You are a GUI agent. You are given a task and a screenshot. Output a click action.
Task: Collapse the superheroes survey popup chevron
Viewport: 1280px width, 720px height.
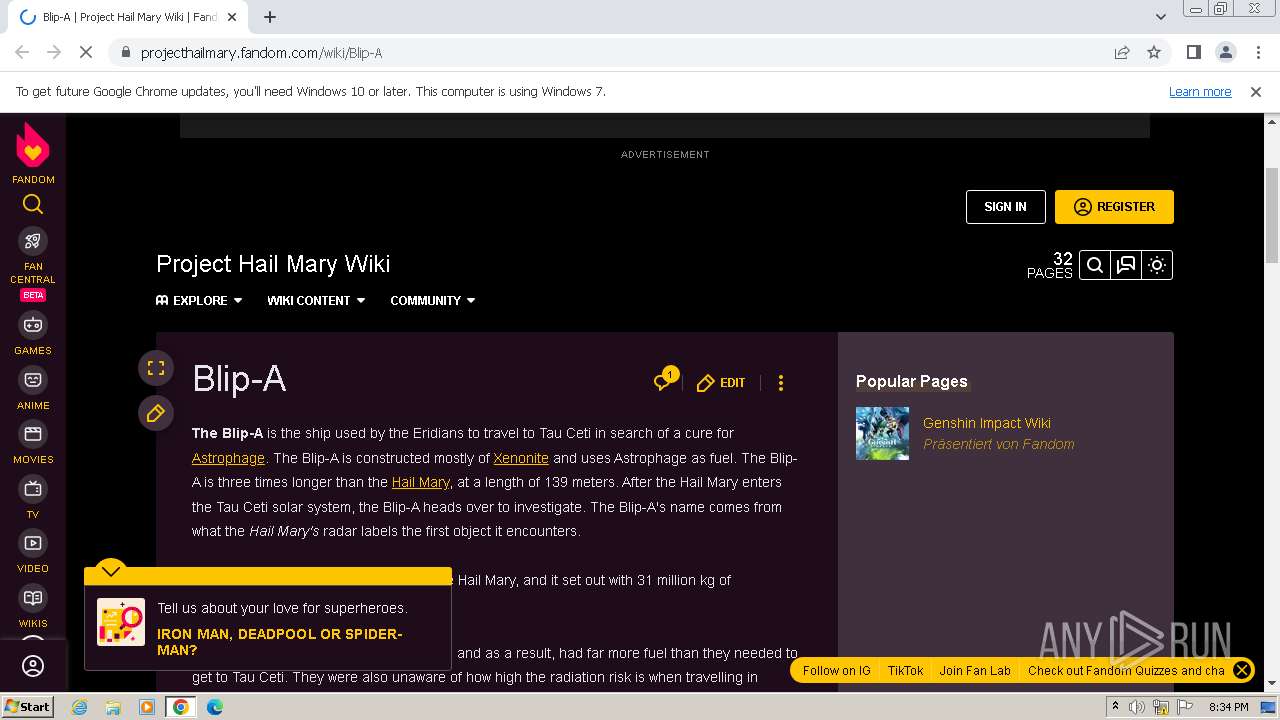tap(111, 571)
